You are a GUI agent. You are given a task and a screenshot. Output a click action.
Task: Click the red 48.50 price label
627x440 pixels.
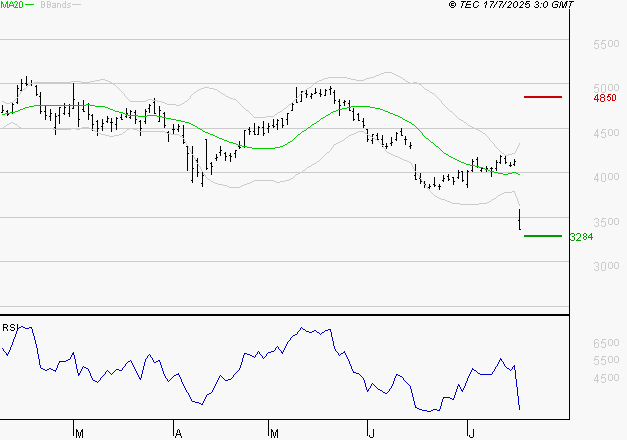click(604, 99)
